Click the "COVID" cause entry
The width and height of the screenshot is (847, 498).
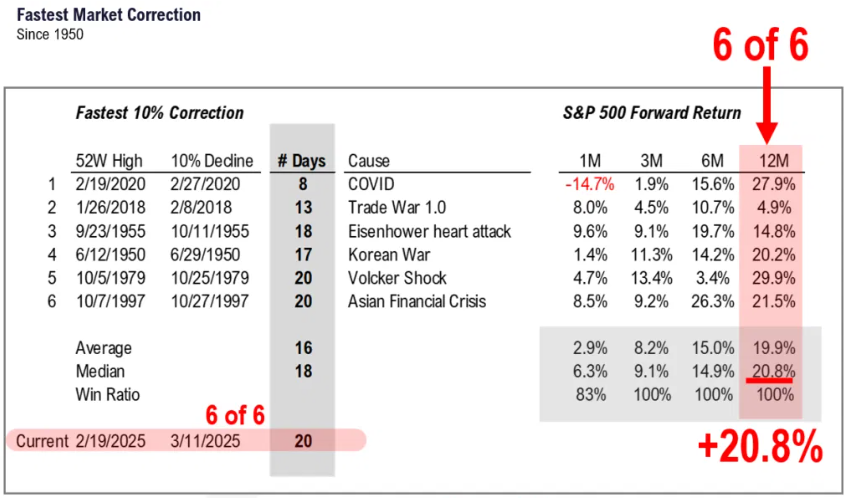[x=373, y=185]
